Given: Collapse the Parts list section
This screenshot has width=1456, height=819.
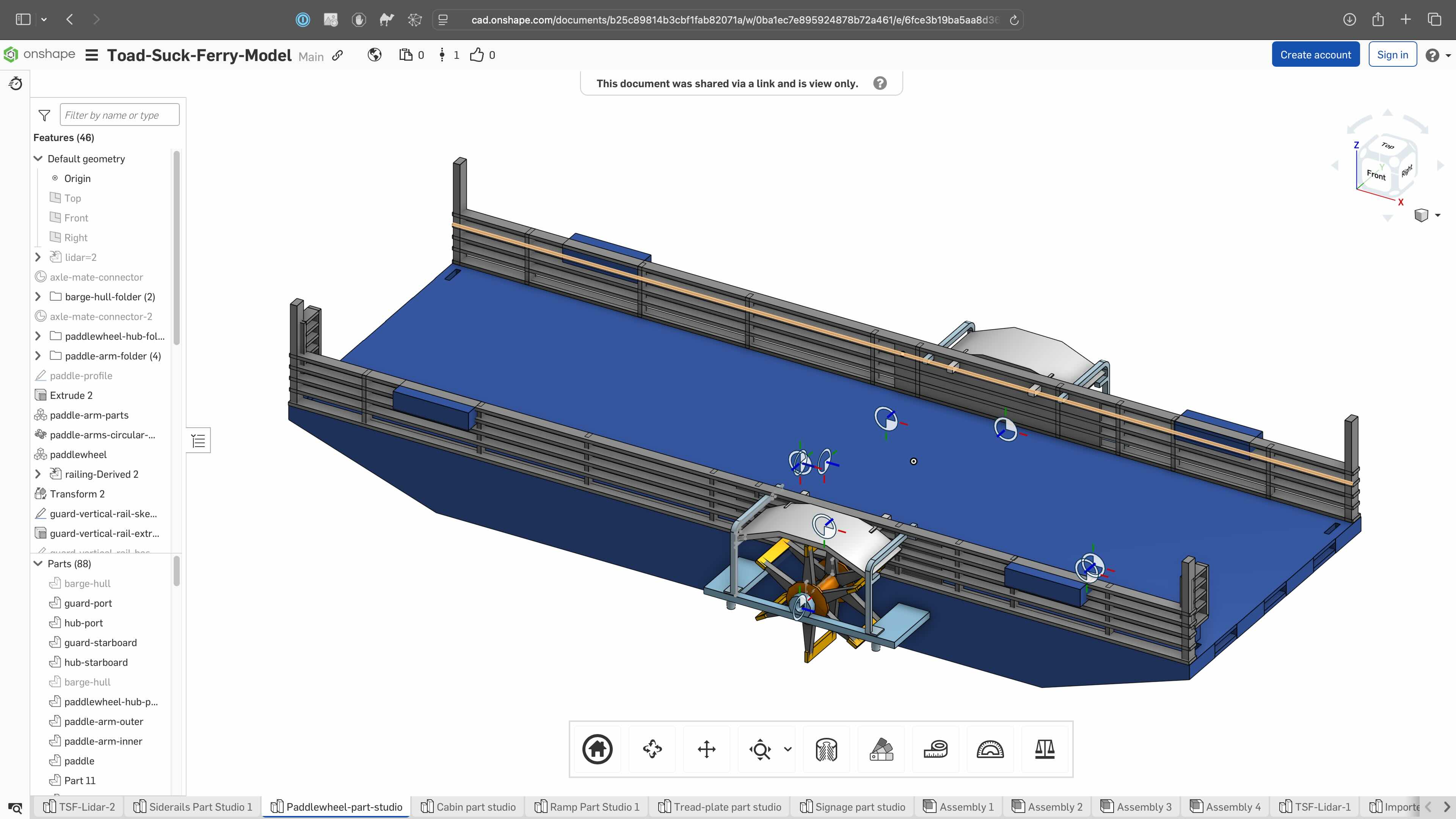Looking at the screenshot, I should pos(38,563).
